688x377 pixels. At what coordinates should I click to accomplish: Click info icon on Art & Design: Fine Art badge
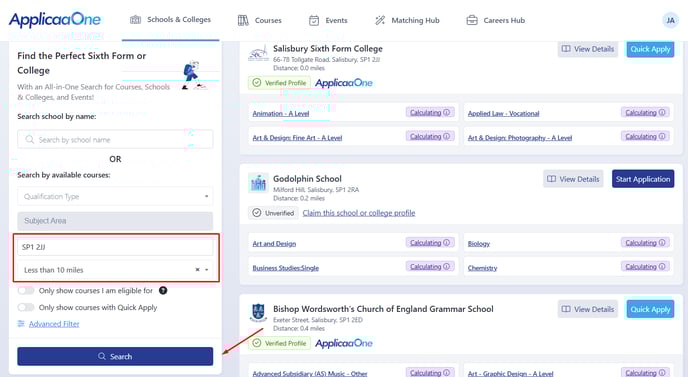(x=447, y=136)
